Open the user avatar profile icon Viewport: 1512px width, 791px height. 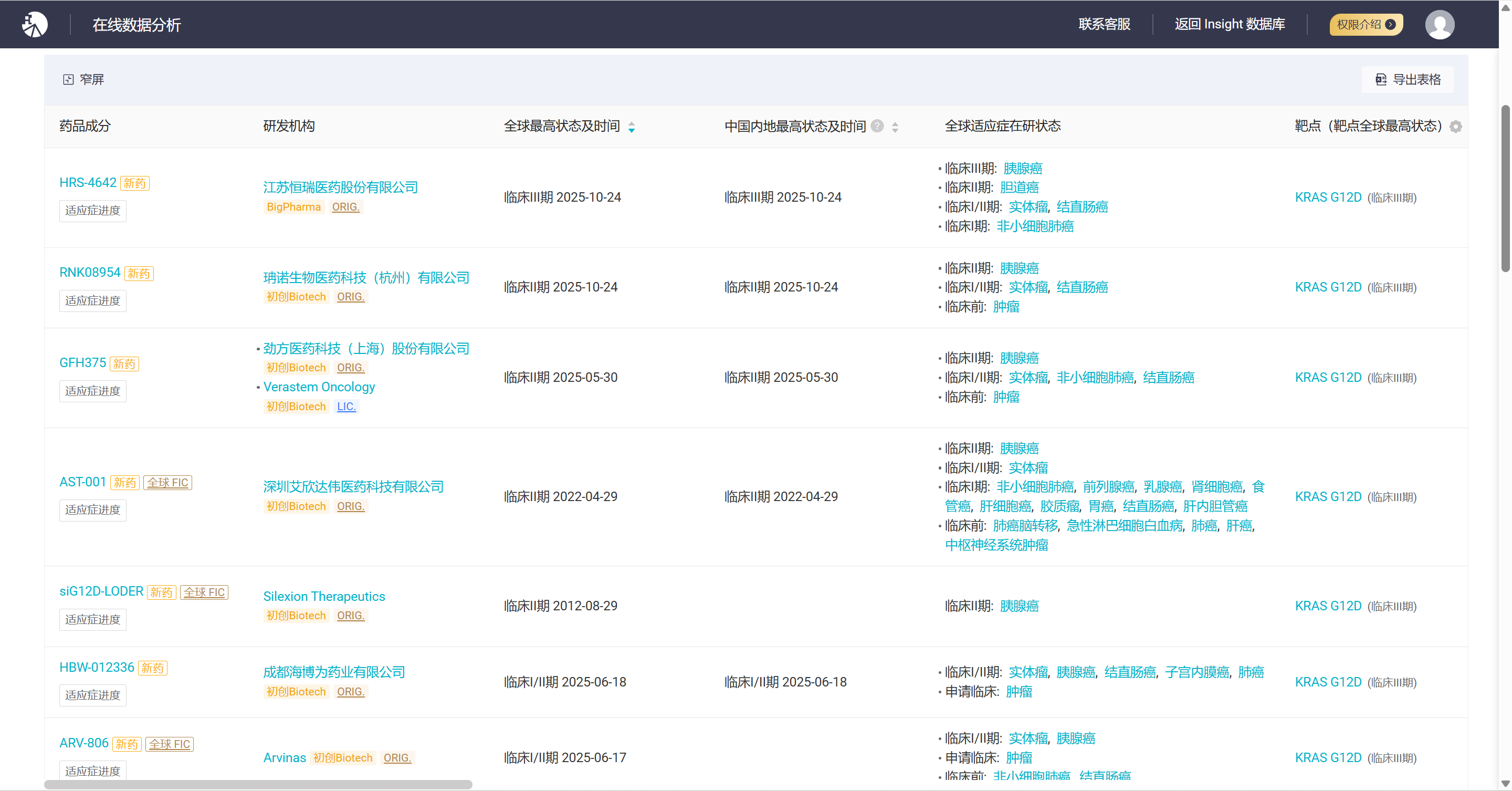[1439, 25]
